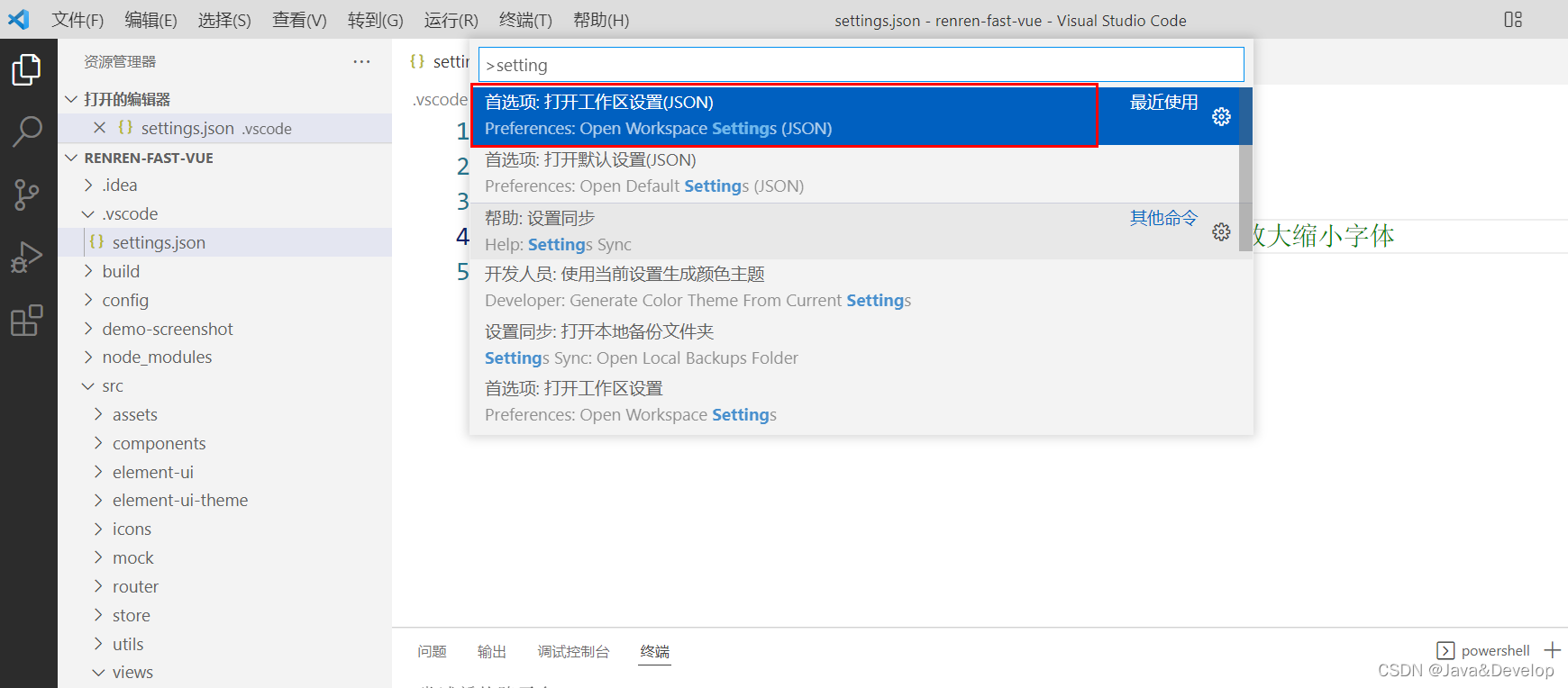The image size is (1568, 688).
Task: Expand the .idea folder
Action: [x=87, y=185]
